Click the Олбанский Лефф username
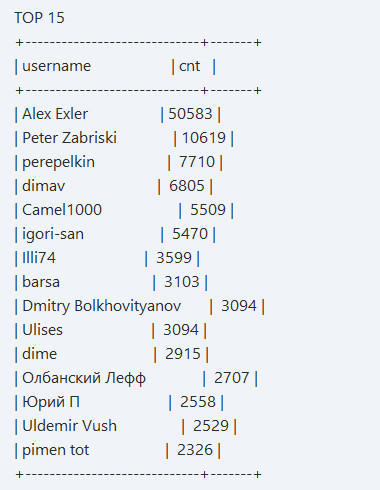 (x=84, y=378)
